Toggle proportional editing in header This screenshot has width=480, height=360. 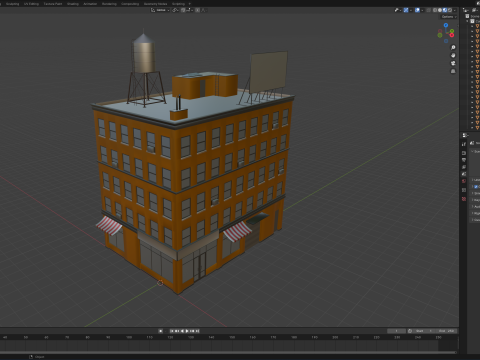[197, 10]
